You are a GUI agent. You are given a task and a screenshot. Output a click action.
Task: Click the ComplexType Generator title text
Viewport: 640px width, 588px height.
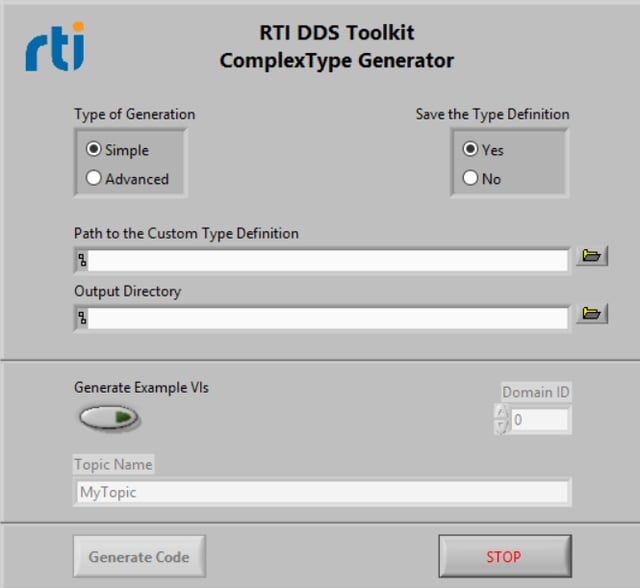pyautogui.click(x=337, y=61)
